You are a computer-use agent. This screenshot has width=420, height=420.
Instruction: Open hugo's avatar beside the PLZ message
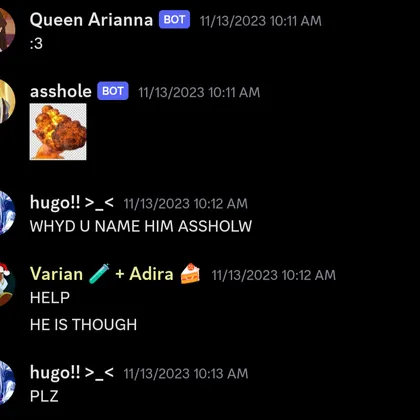[7, 382]
